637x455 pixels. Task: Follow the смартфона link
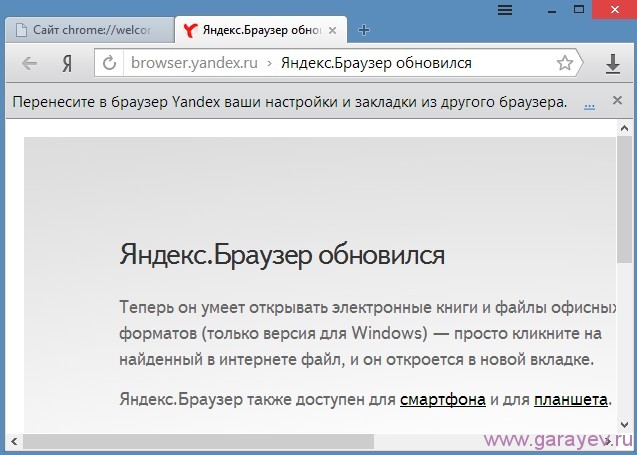443,400
